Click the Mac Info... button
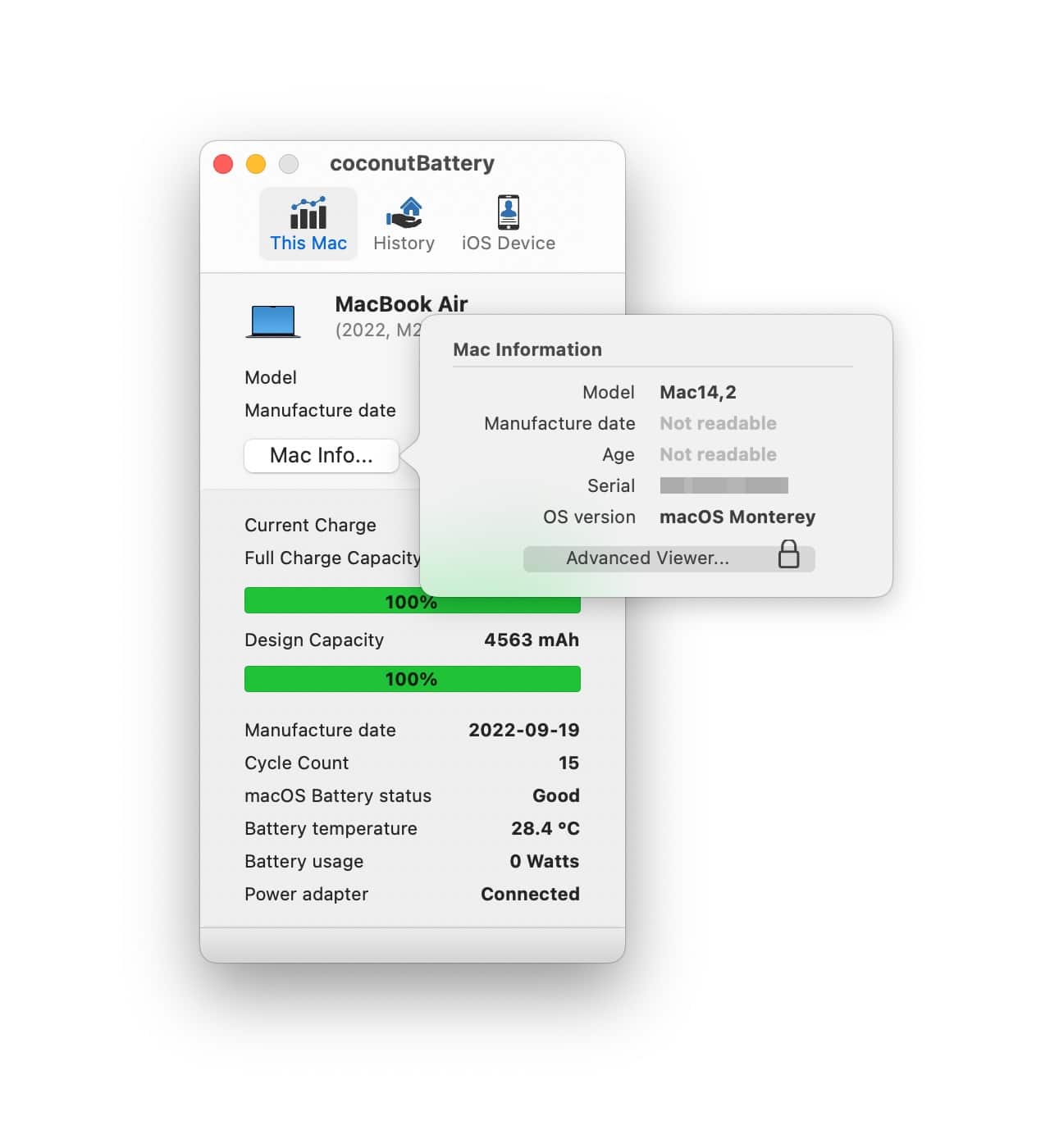1050x1148 pixels. coord(322,456)
